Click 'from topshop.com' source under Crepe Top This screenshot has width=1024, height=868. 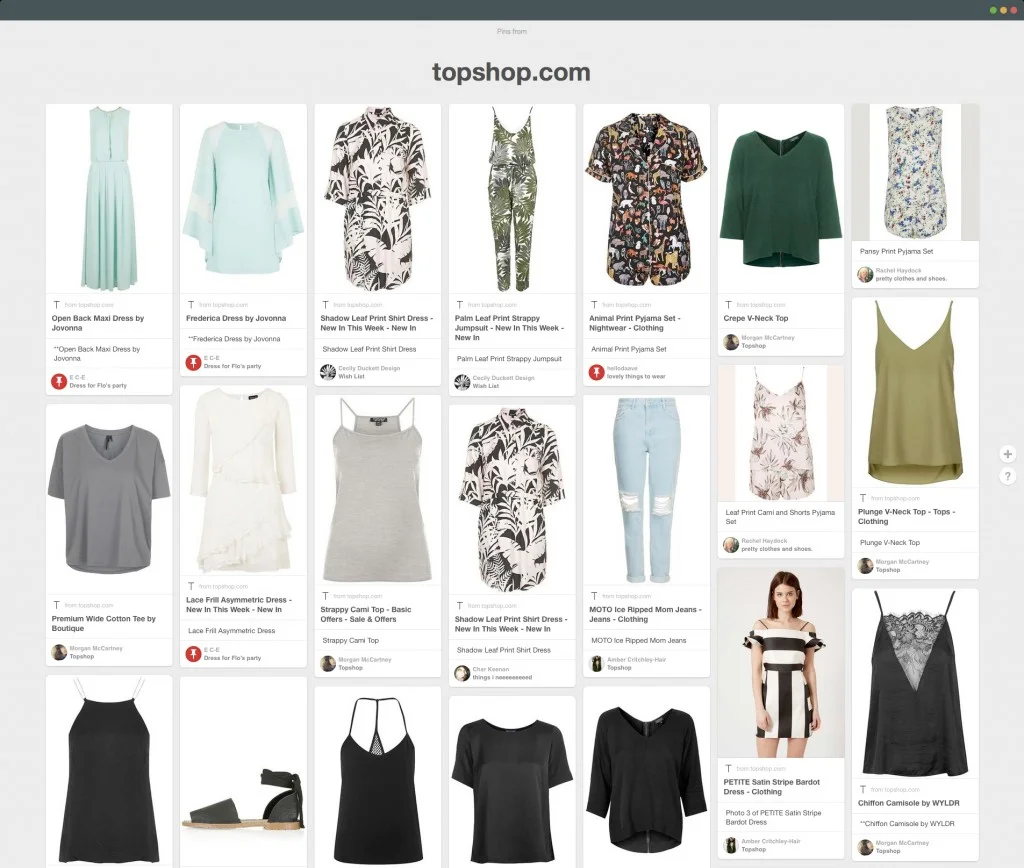761,305
